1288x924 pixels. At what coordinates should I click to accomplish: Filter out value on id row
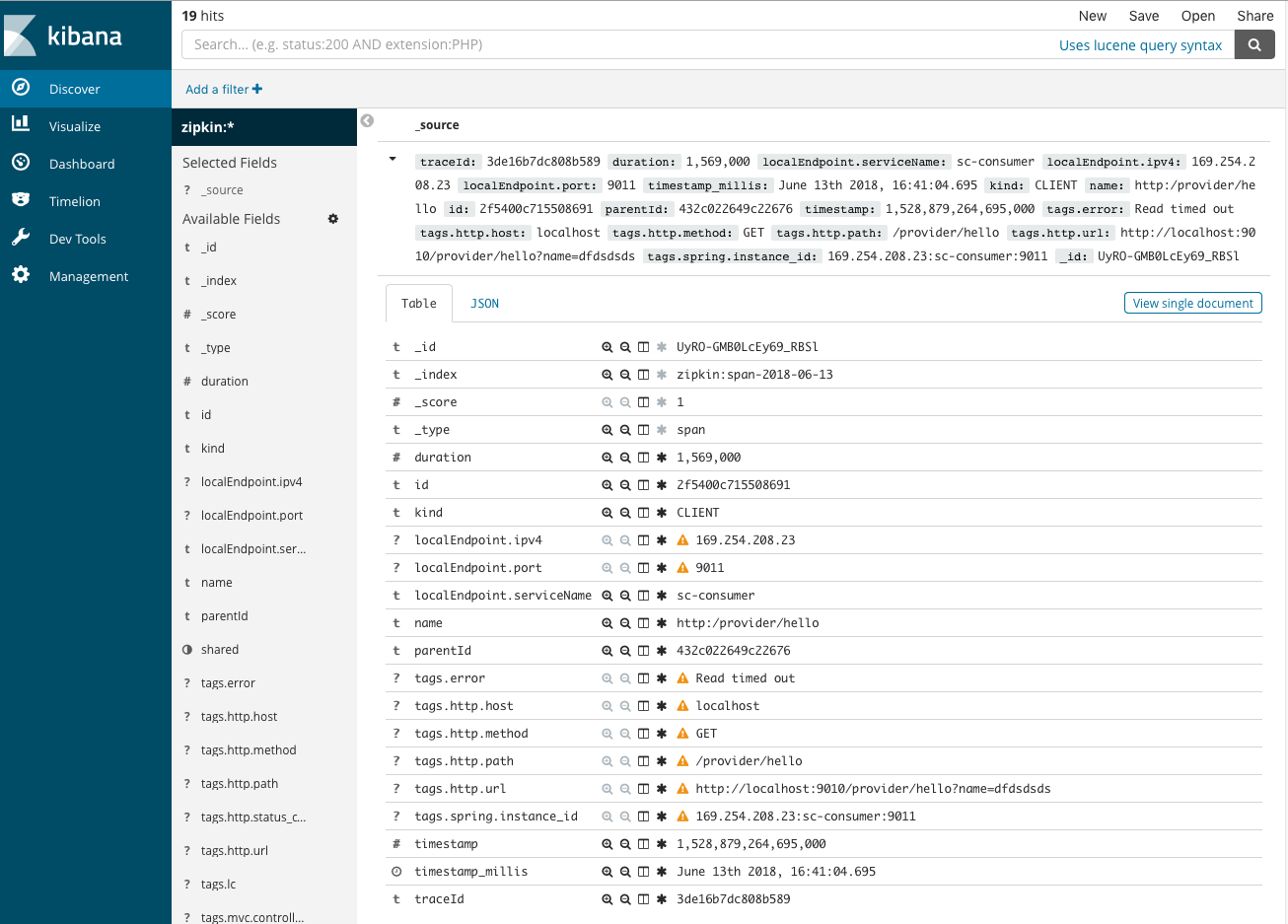click(625, 485)
